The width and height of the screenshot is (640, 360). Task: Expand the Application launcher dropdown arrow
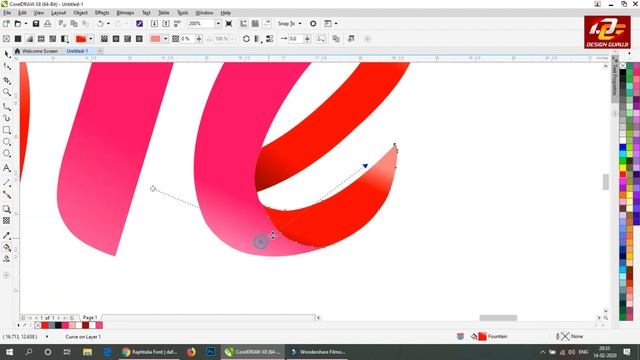pyautogui.click(x=336, y=24)
